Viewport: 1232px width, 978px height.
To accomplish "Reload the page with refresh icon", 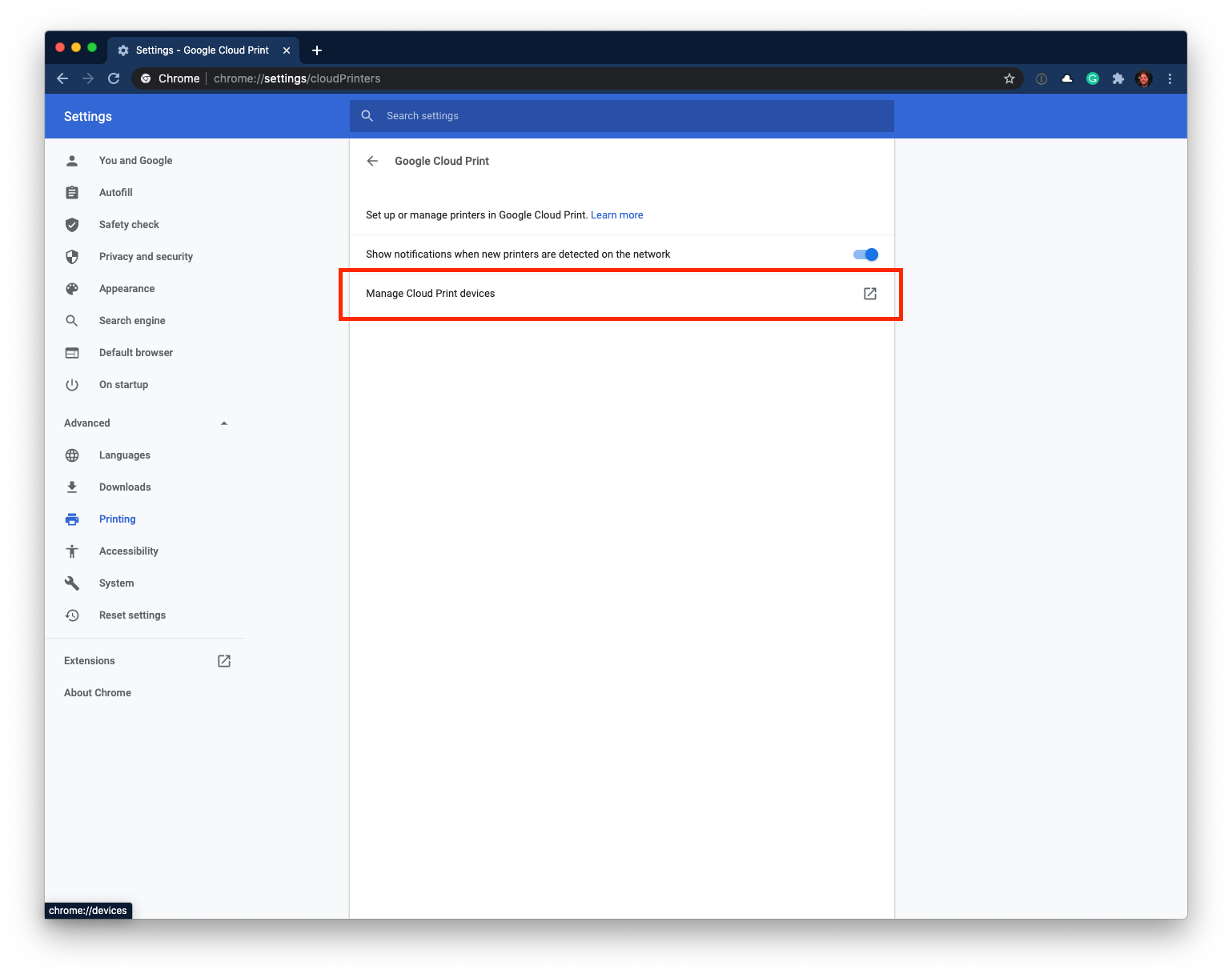I will [x=114, y=78].
